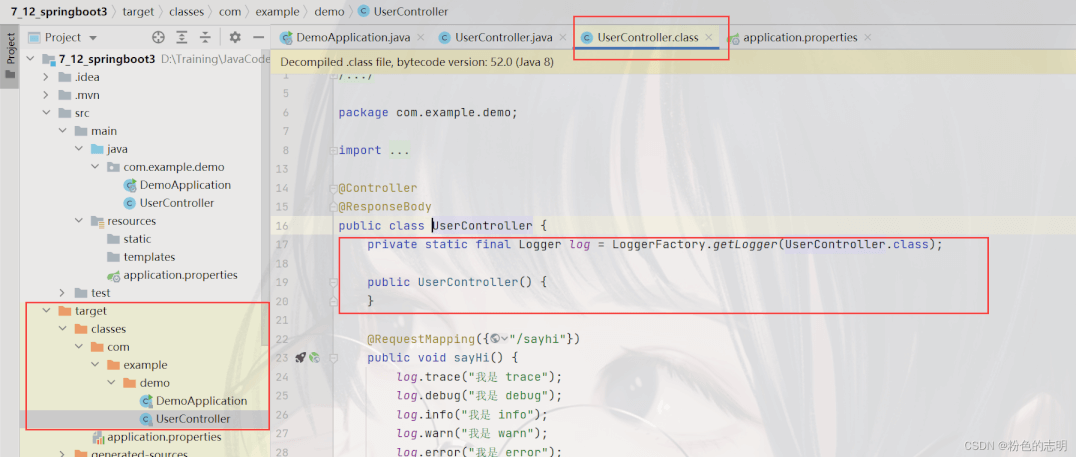Click the Collapse All icon in Project panel

click(x=207, y=37)
